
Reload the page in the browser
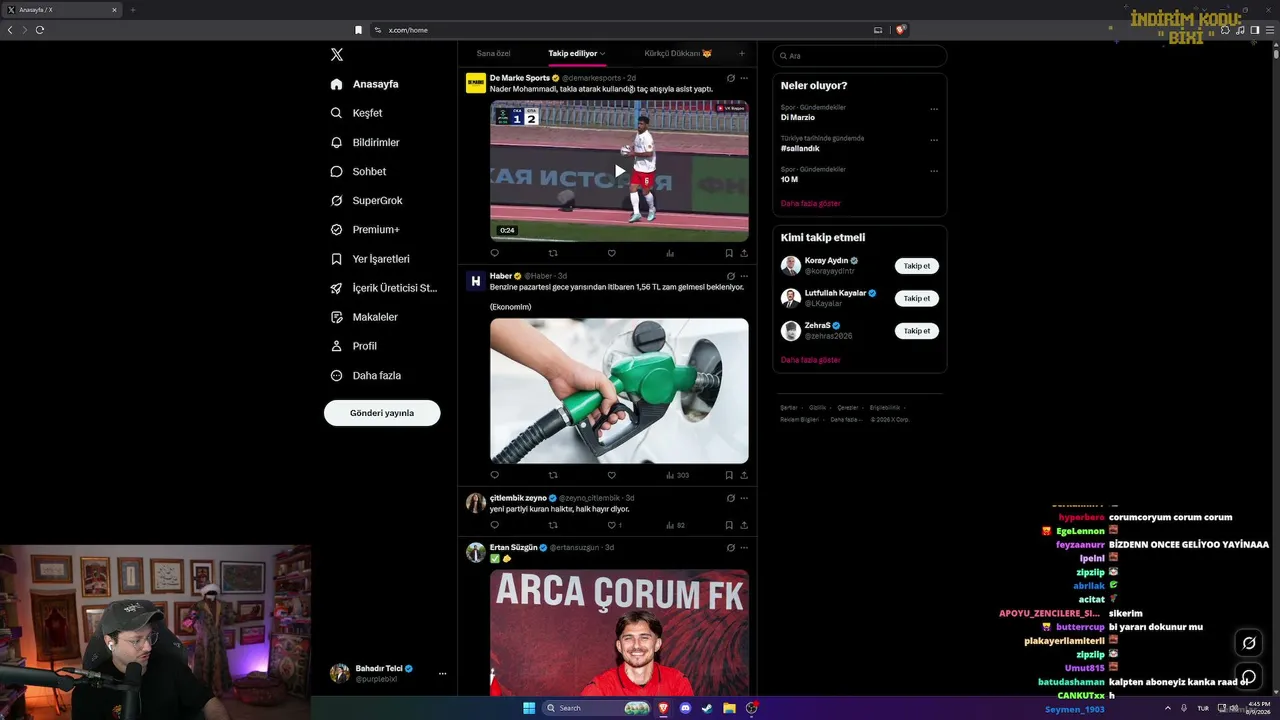click(x=40, y=30)
